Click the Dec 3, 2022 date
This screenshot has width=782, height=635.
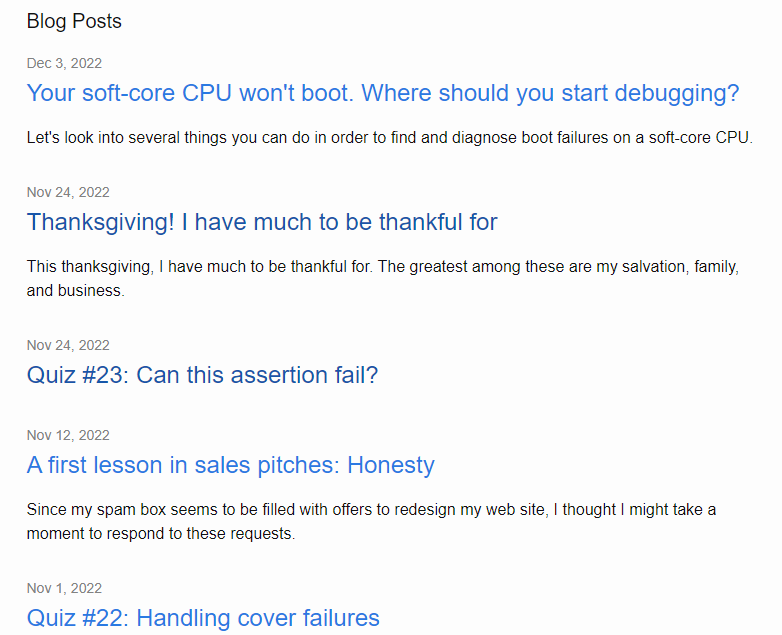[64, 63]
